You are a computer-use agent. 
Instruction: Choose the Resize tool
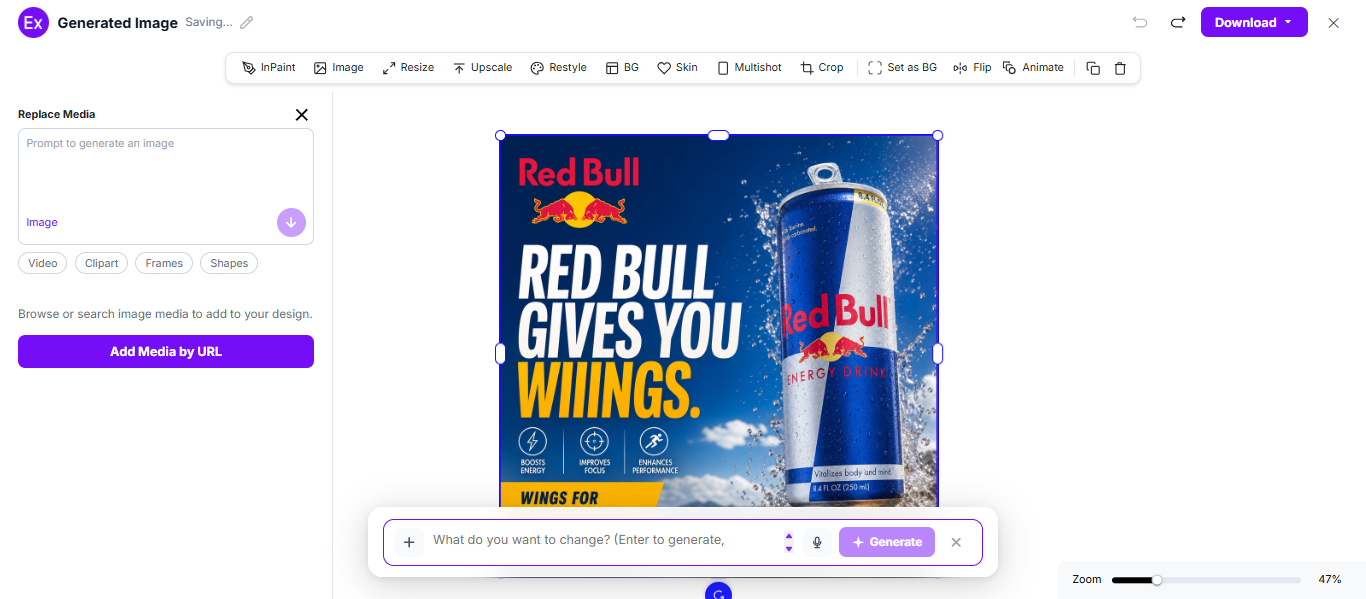[408, 68]
